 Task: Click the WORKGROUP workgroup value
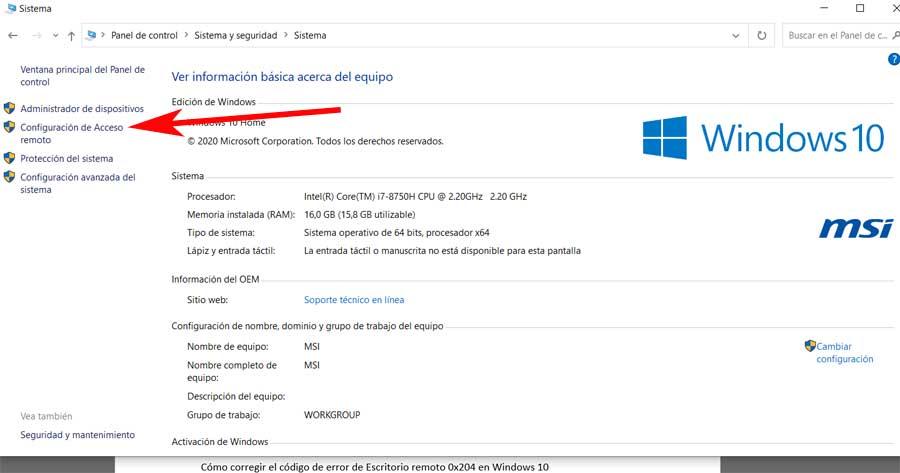[332, 414]
